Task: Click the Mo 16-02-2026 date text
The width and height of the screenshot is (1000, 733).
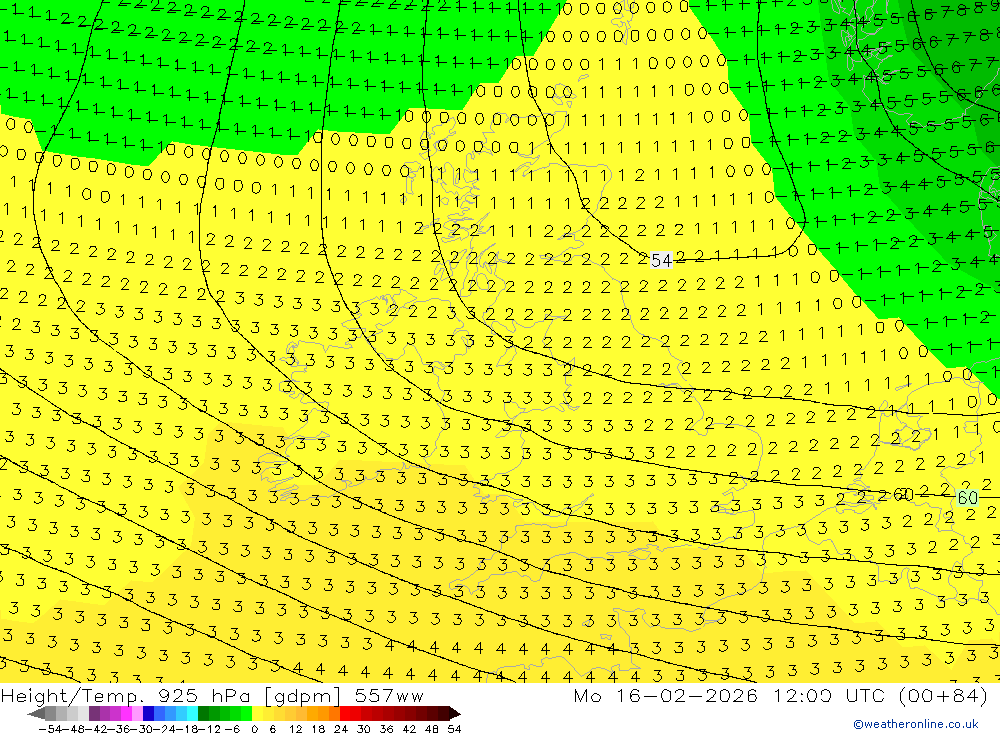Action: (x=666, y=695)
